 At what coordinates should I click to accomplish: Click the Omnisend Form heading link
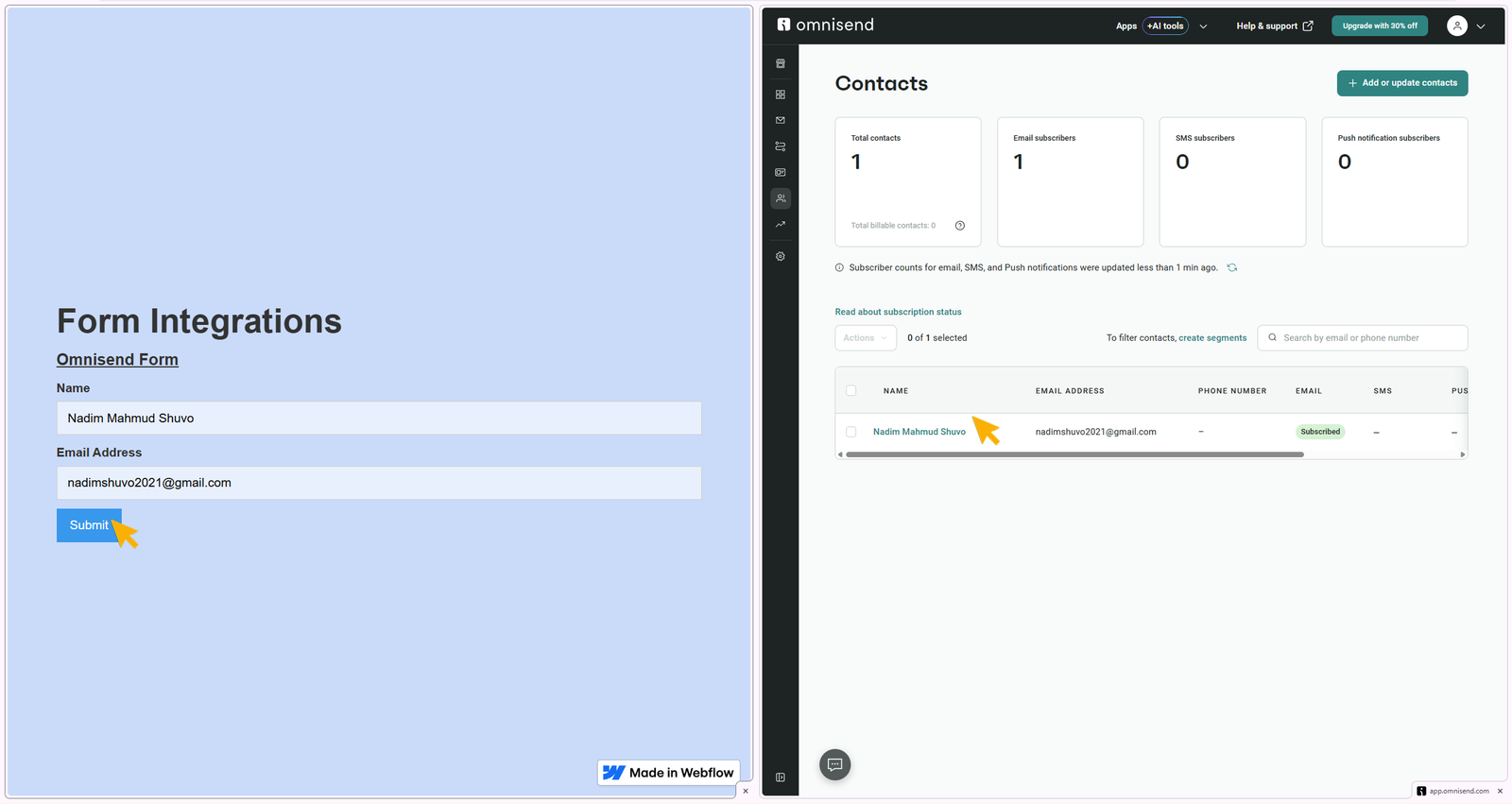pos(117,360)
